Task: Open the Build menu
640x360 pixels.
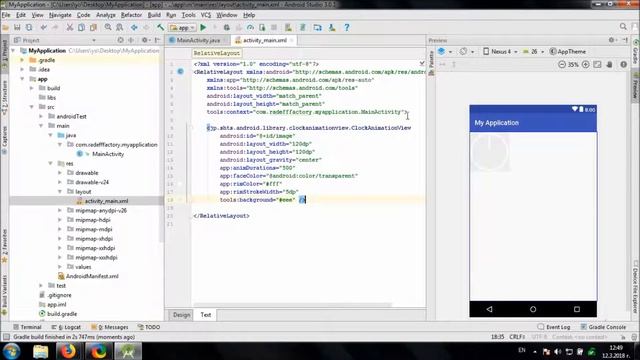Action: point(154,15)
